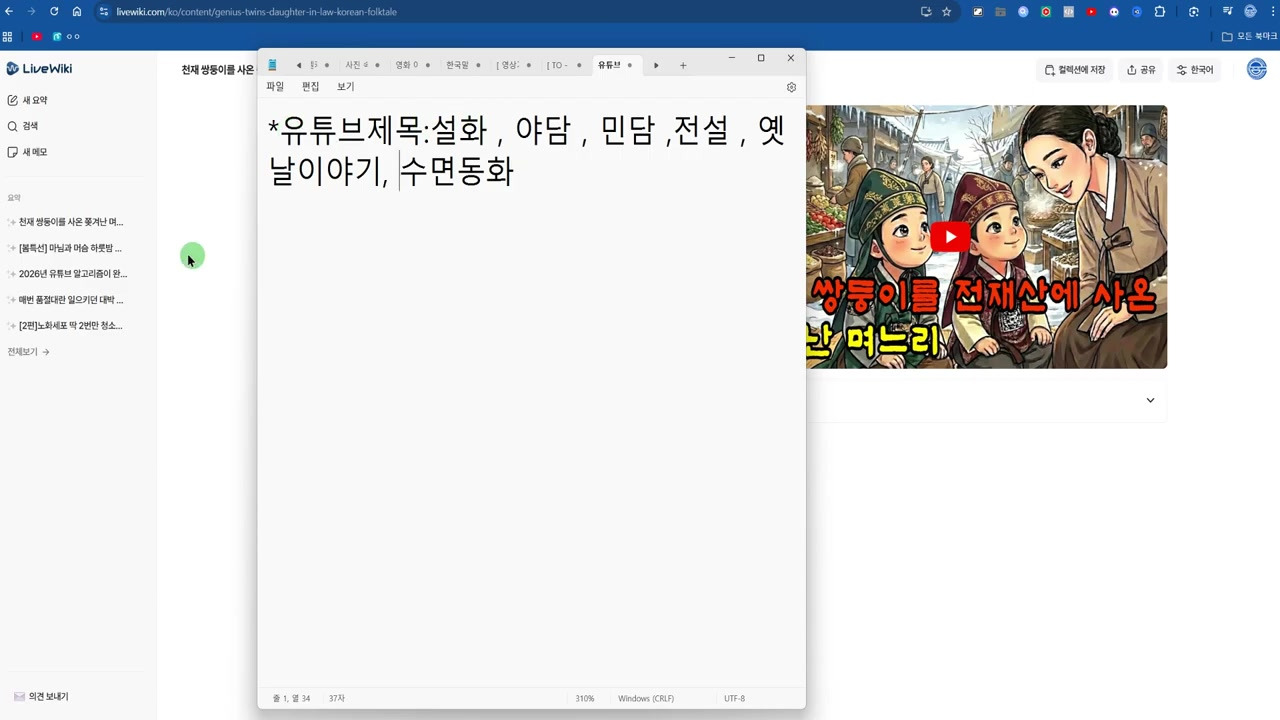Viewport: 1280px width, 720px height.
Task: Open the YouTube bookmark shortcut
Action: coord(37,36)
